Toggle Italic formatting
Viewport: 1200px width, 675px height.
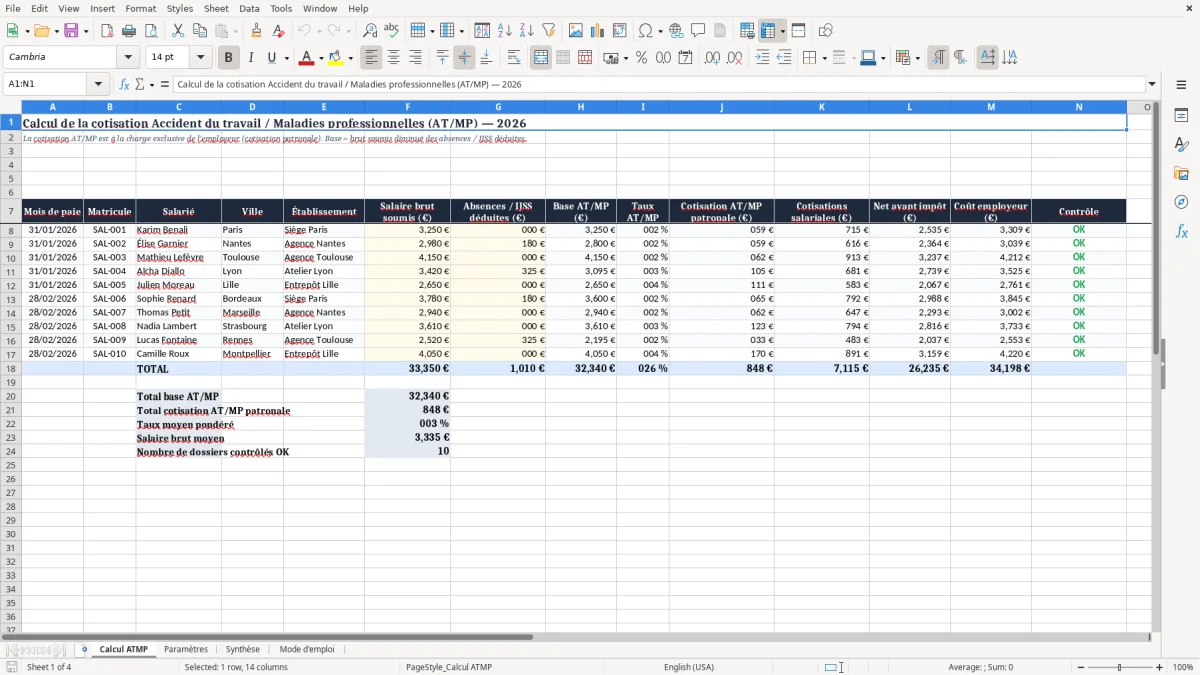tap(250, 58)
